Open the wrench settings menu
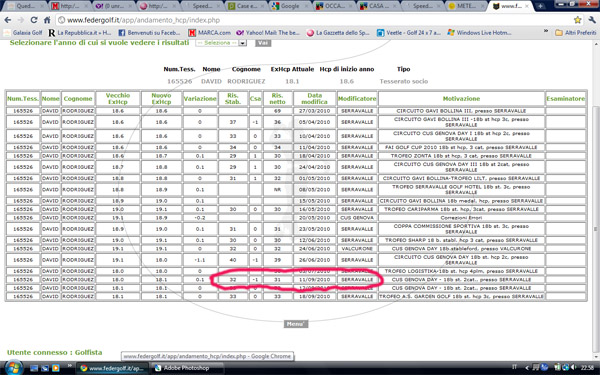Screen dimensions: 600x375 click(592, 20)
